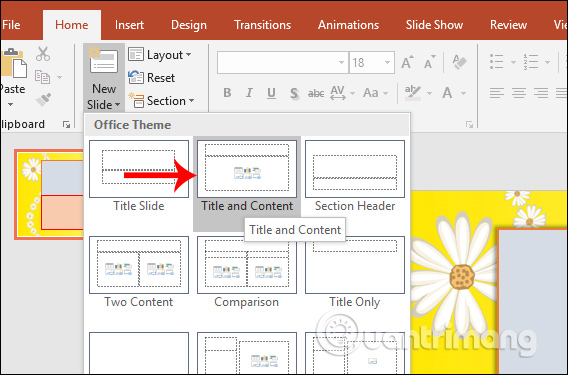The image size is (568, 375).
Task: Decrease the font size
Action: [430, 62]
